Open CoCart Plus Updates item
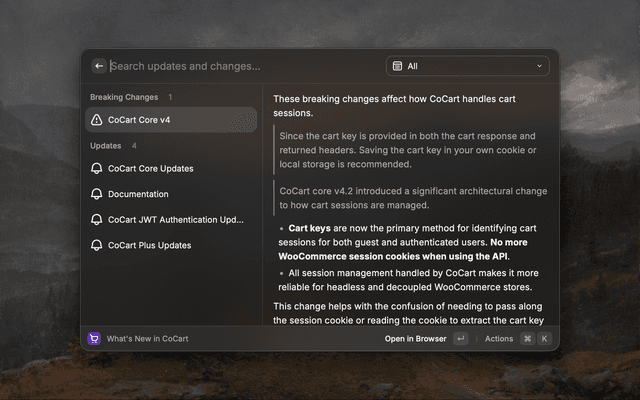 (x=171, y=245)
